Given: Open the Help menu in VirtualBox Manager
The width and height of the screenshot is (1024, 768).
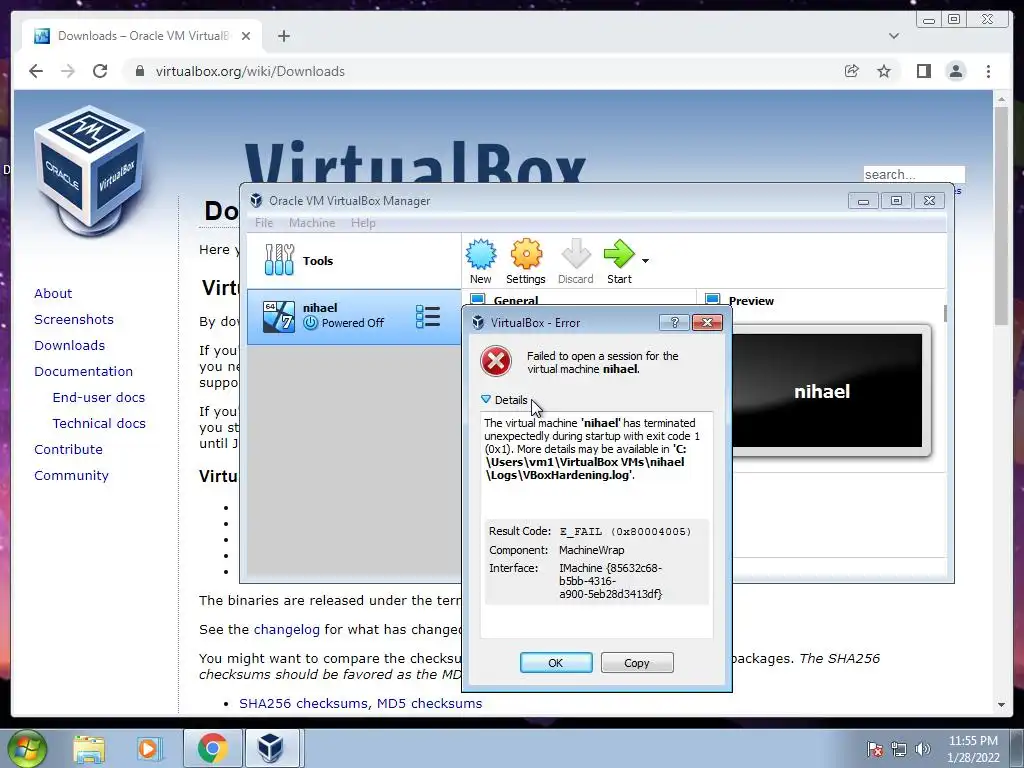Looking at the screenshot, I should pos(363,223).
